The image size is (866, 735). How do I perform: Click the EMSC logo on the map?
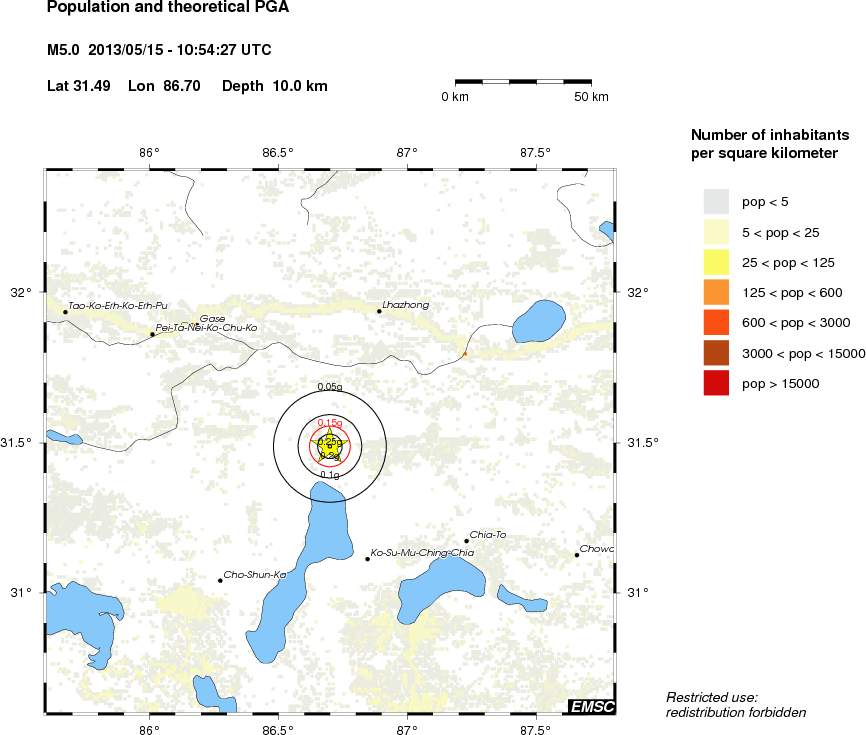pos(591,707)
